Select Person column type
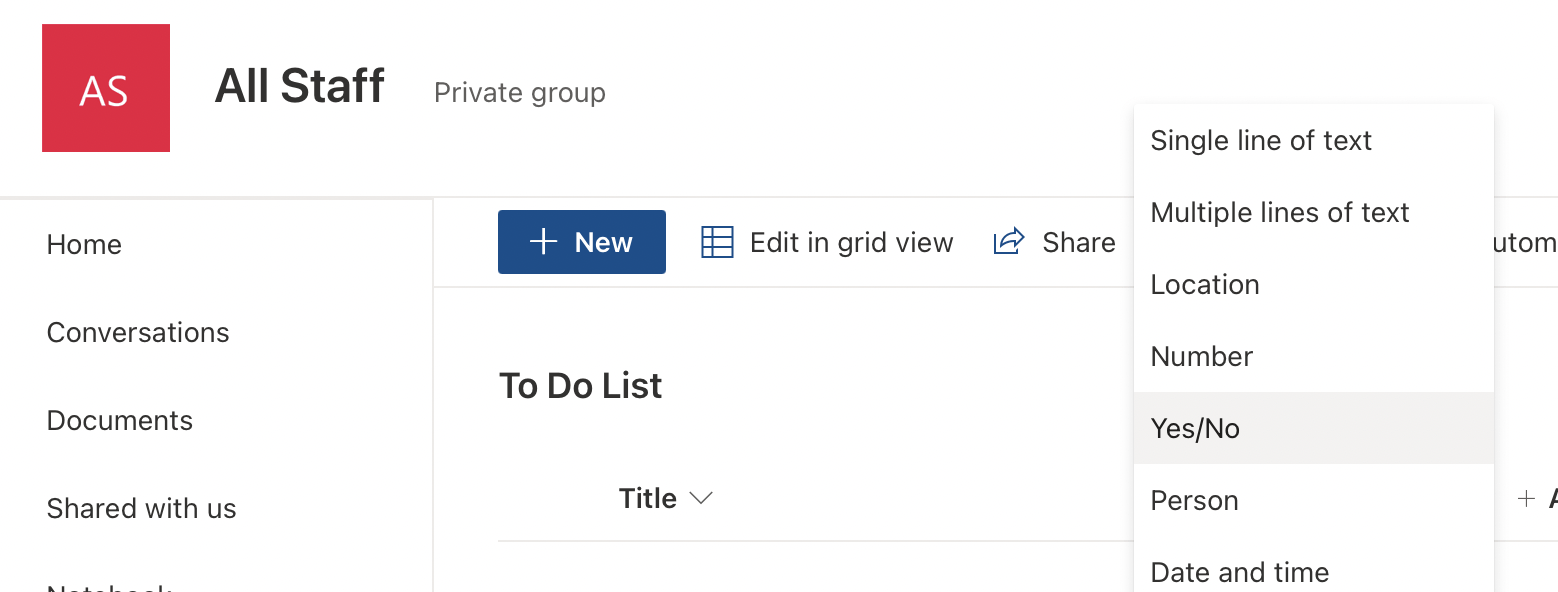Image resolution: width=1558 pixels, height=592 pixels. coord(1194,500)
